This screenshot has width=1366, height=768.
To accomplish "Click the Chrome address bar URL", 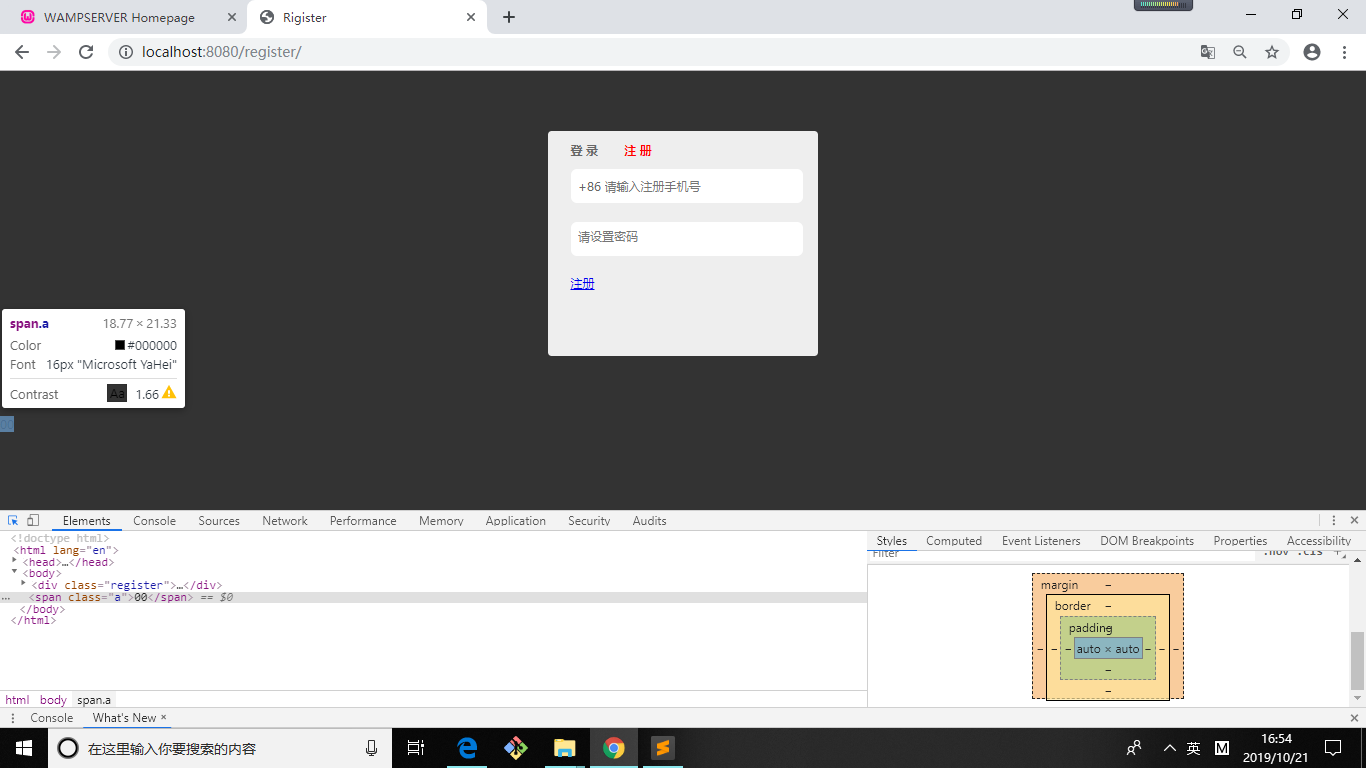I will pyautogui.click(x=222, y=52).
